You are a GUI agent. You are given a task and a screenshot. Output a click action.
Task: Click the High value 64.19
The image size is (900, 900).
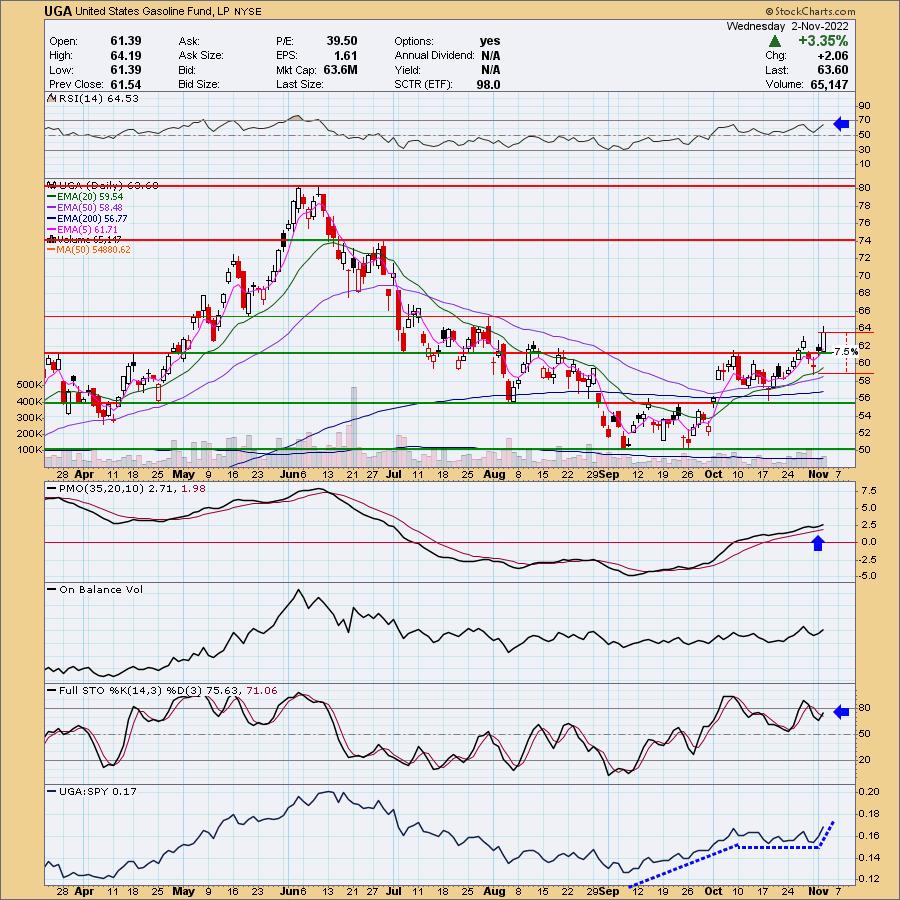coord(126,56)
